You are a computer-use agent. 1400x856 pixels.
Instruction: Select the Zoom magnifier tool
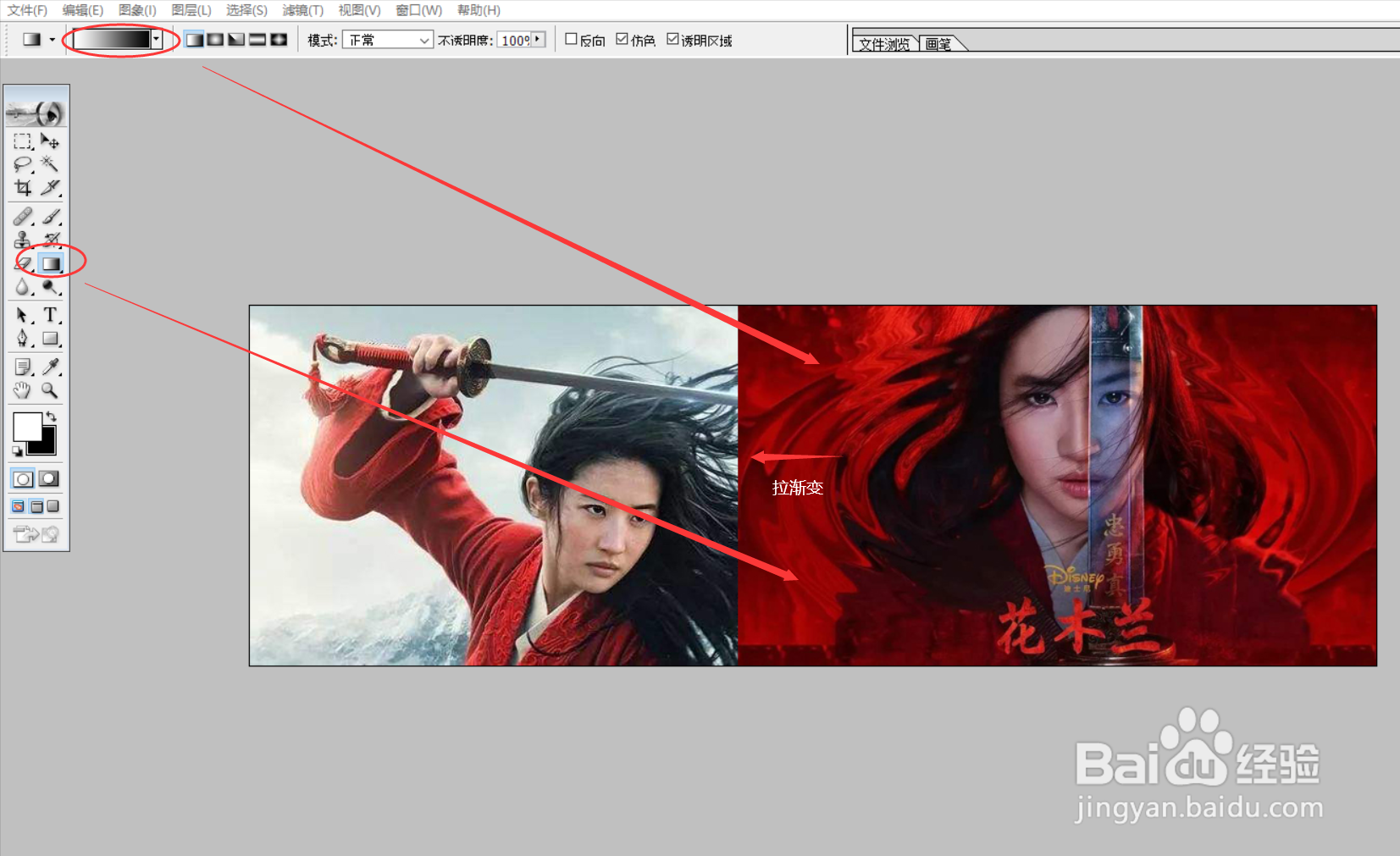tap(50, 390)
